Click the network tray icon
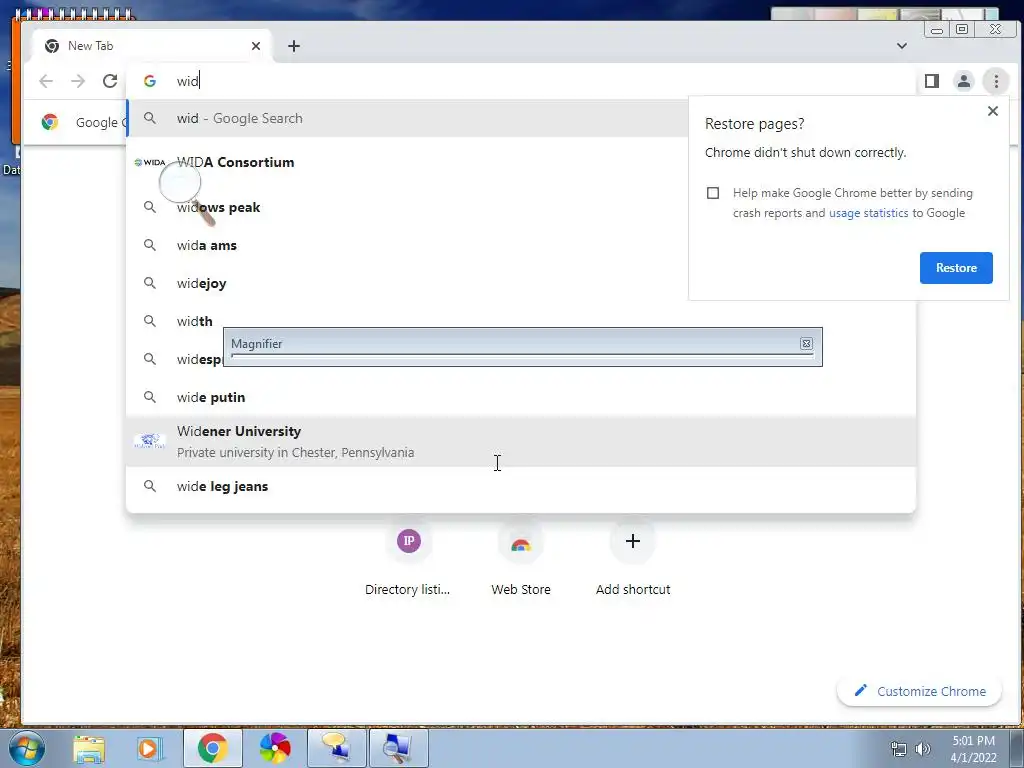 coord(899,749)
